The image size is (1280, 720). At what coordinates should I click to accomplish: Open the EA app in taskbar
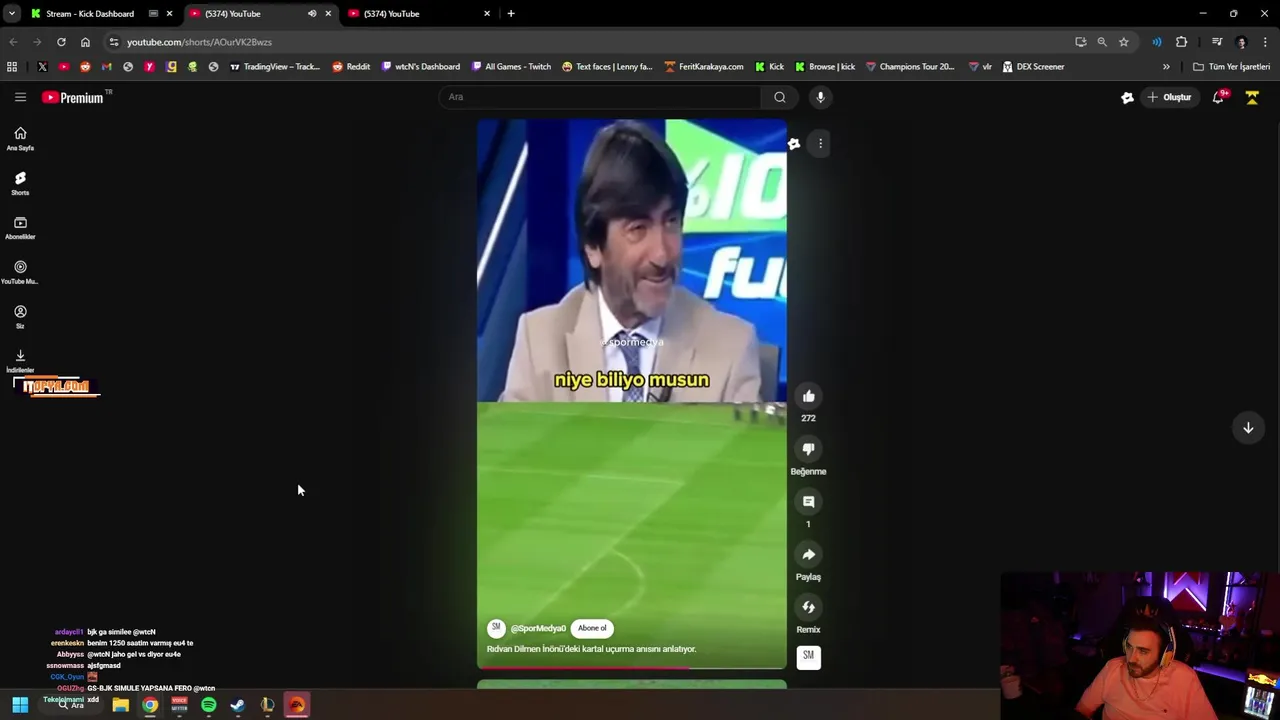pos(297,705)
